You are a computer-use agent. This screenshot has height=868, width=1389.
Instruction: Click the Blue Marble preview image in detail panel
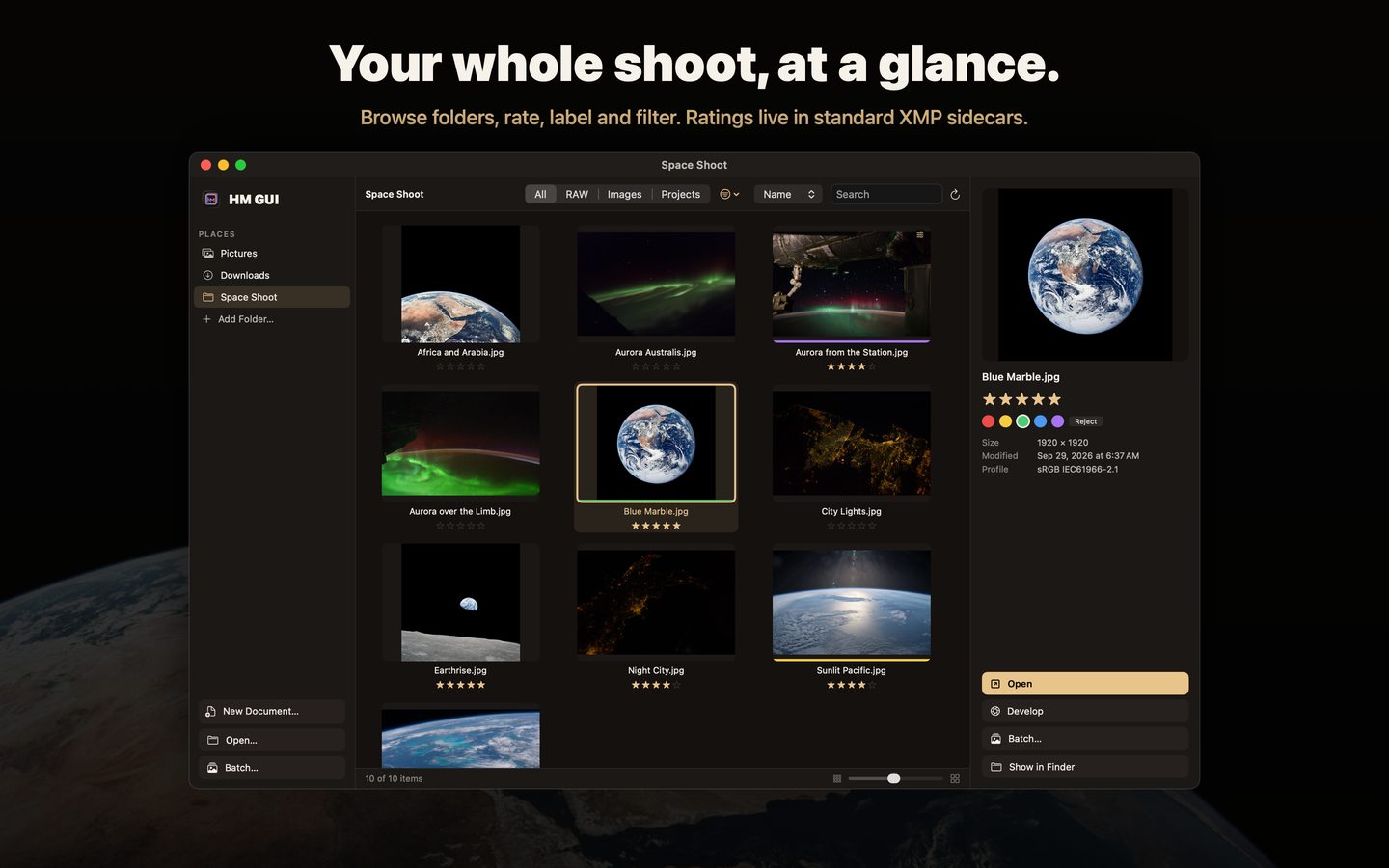tap(1085, 275)
